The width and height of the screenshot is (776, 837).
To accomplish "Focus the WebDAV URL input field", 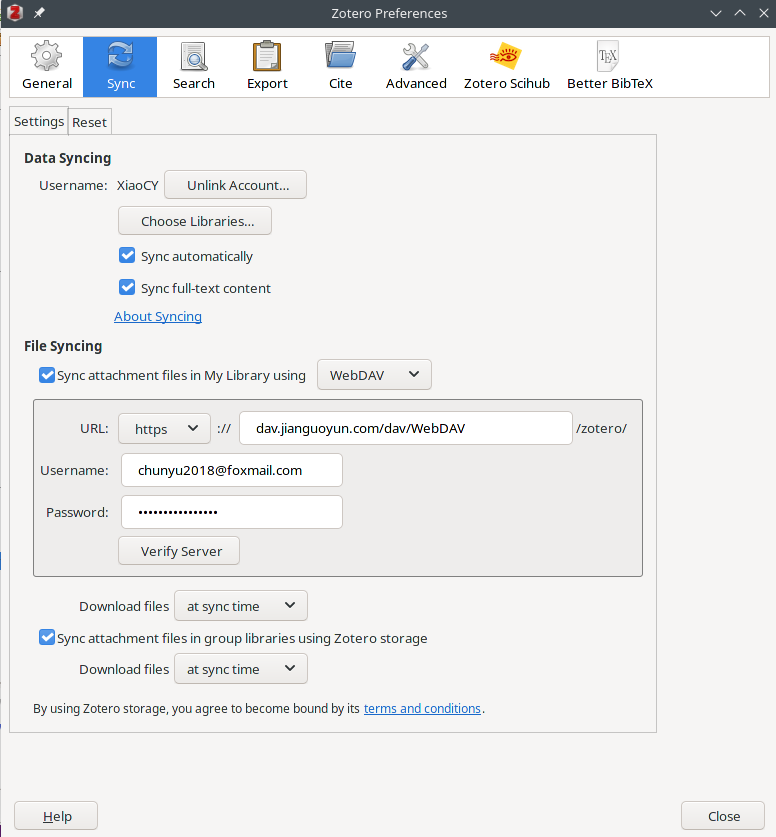I will point(406,428).
